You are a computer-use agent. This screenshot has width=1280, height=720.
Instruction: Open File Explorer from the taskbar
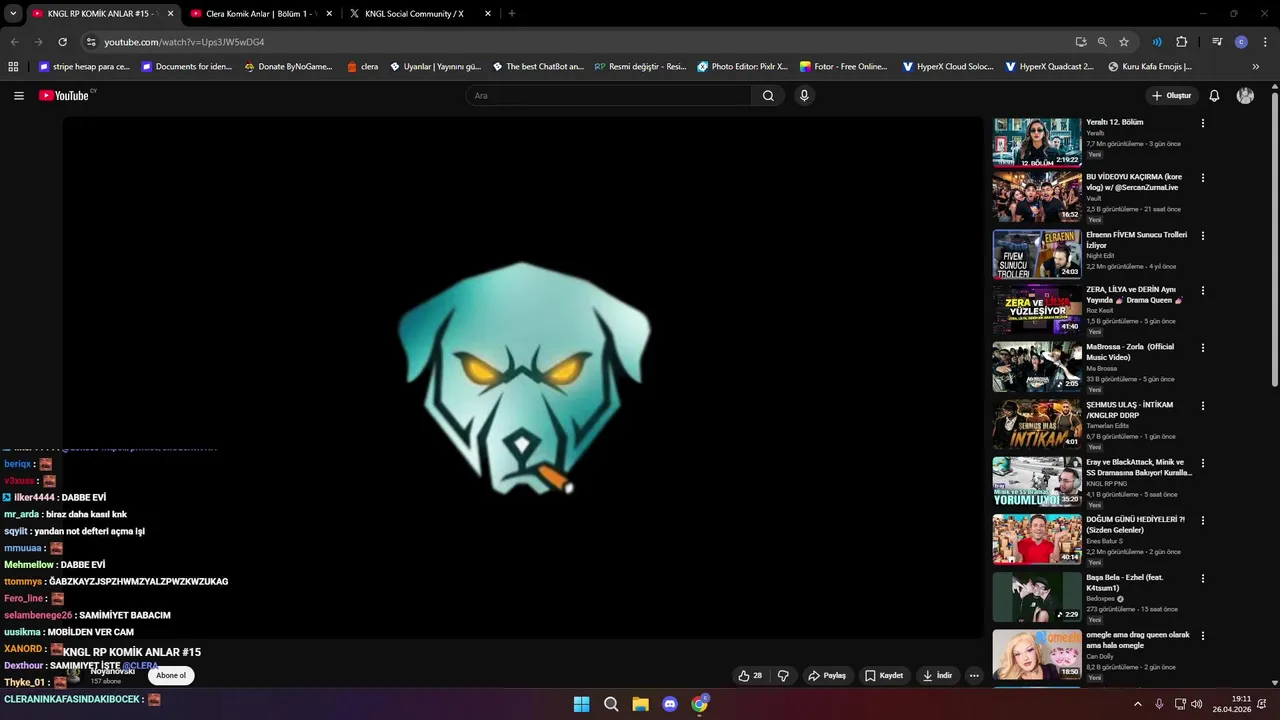click(x=640, y=704)
